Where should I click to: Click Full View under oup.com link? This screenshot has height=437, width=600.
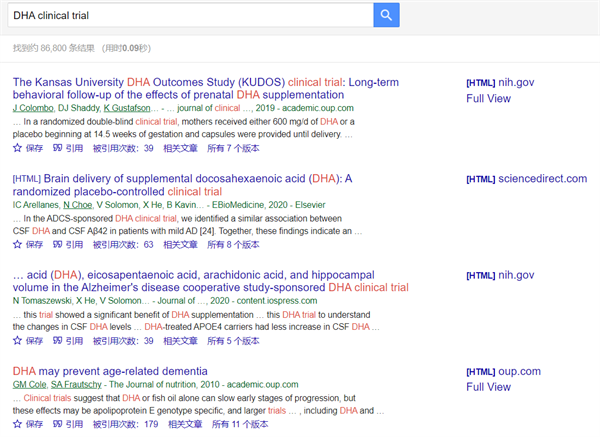tap(489, 387)
